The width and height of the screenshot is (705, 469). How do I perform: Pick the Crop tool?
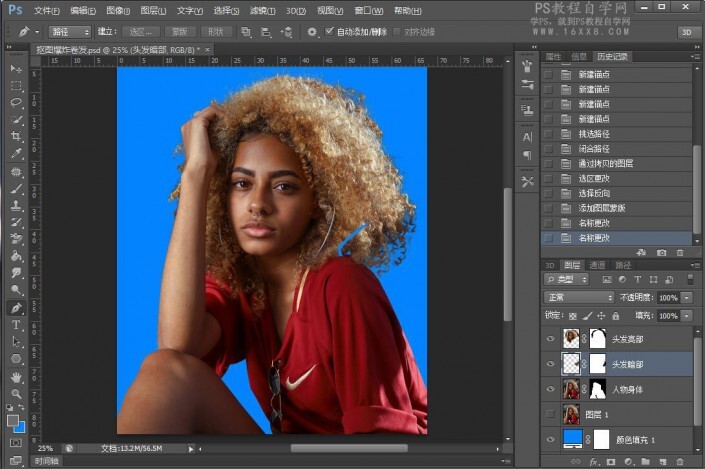[16, 136]
